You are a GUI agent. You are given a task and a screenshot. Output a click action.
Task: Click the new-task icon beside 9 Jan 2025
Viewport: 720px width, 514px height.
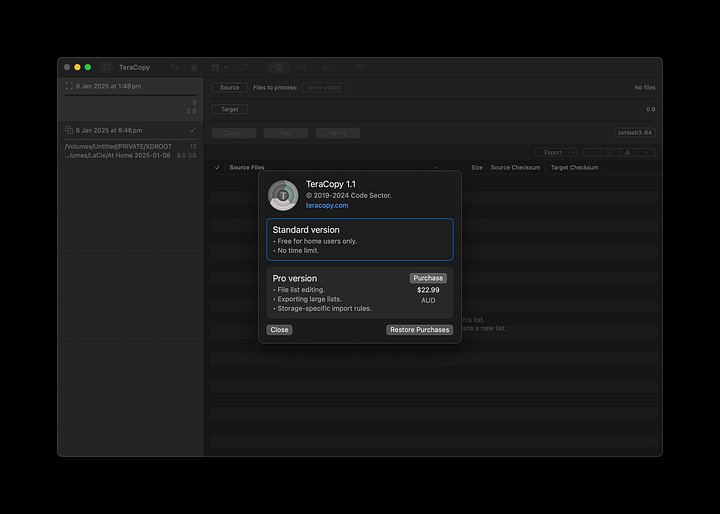coord(69,86)
